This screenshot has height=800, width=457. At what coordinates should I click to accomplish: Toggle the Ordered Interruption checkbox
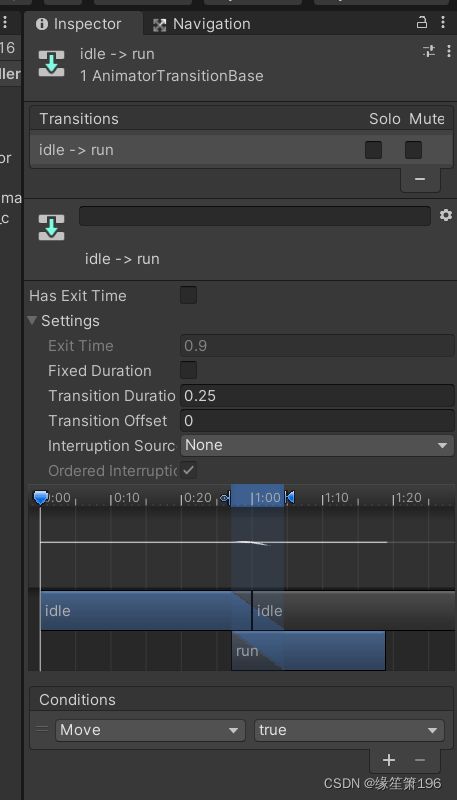tap(188, 470)
